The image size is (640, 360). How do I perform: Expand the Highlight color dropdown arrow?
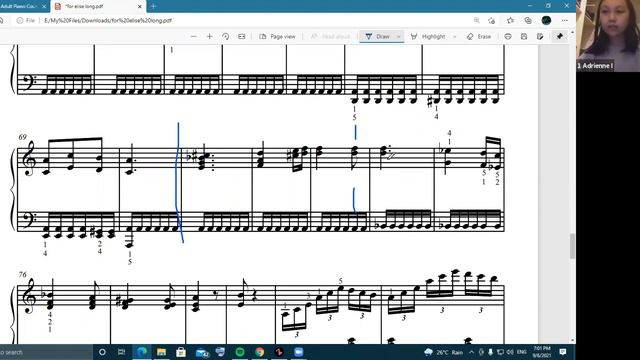tap(454, 37)
